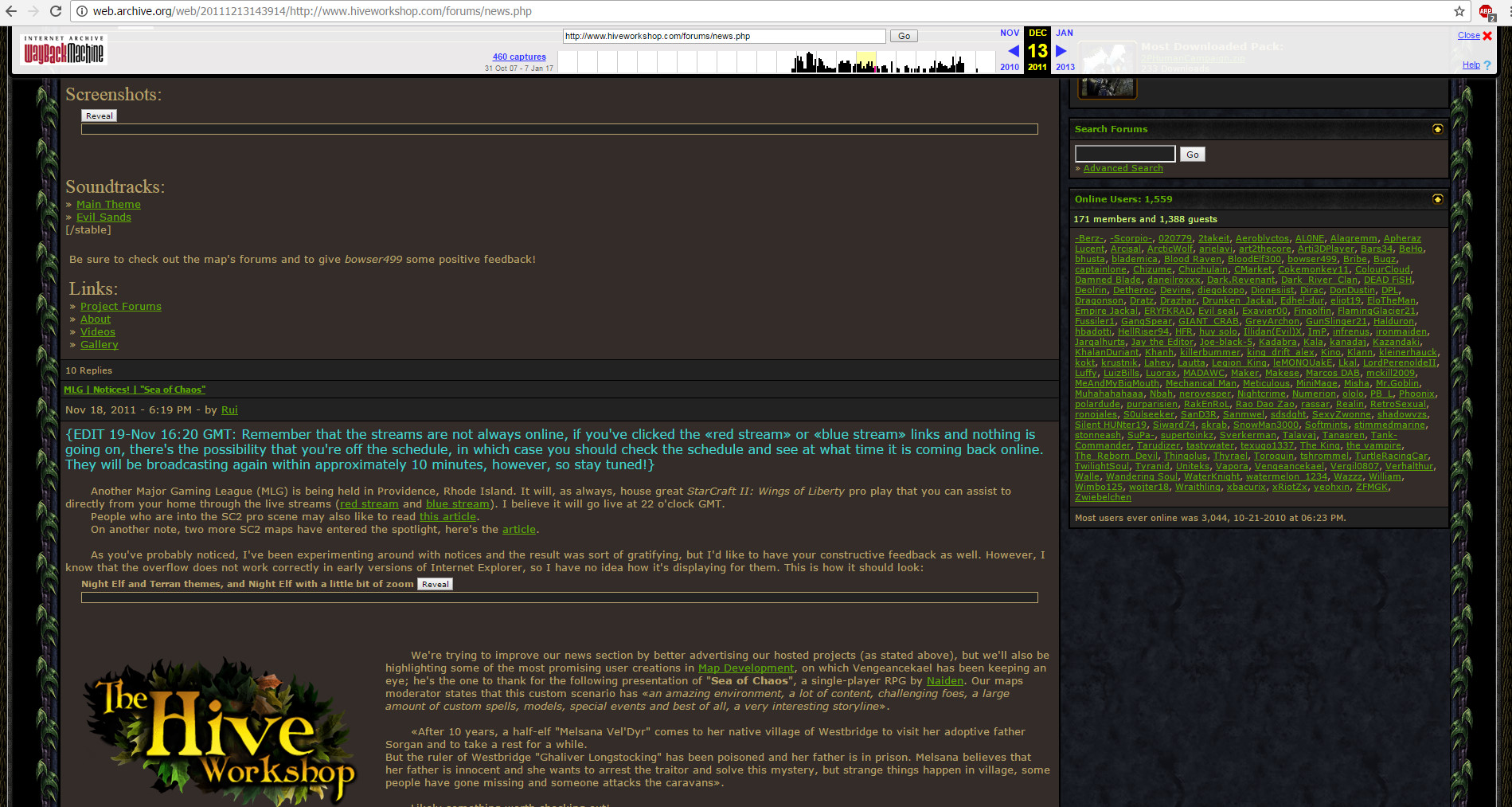Open author Rui's profile link
Image resolution: width=1512 pixels, height=807 pixels.
coord(229,410)
